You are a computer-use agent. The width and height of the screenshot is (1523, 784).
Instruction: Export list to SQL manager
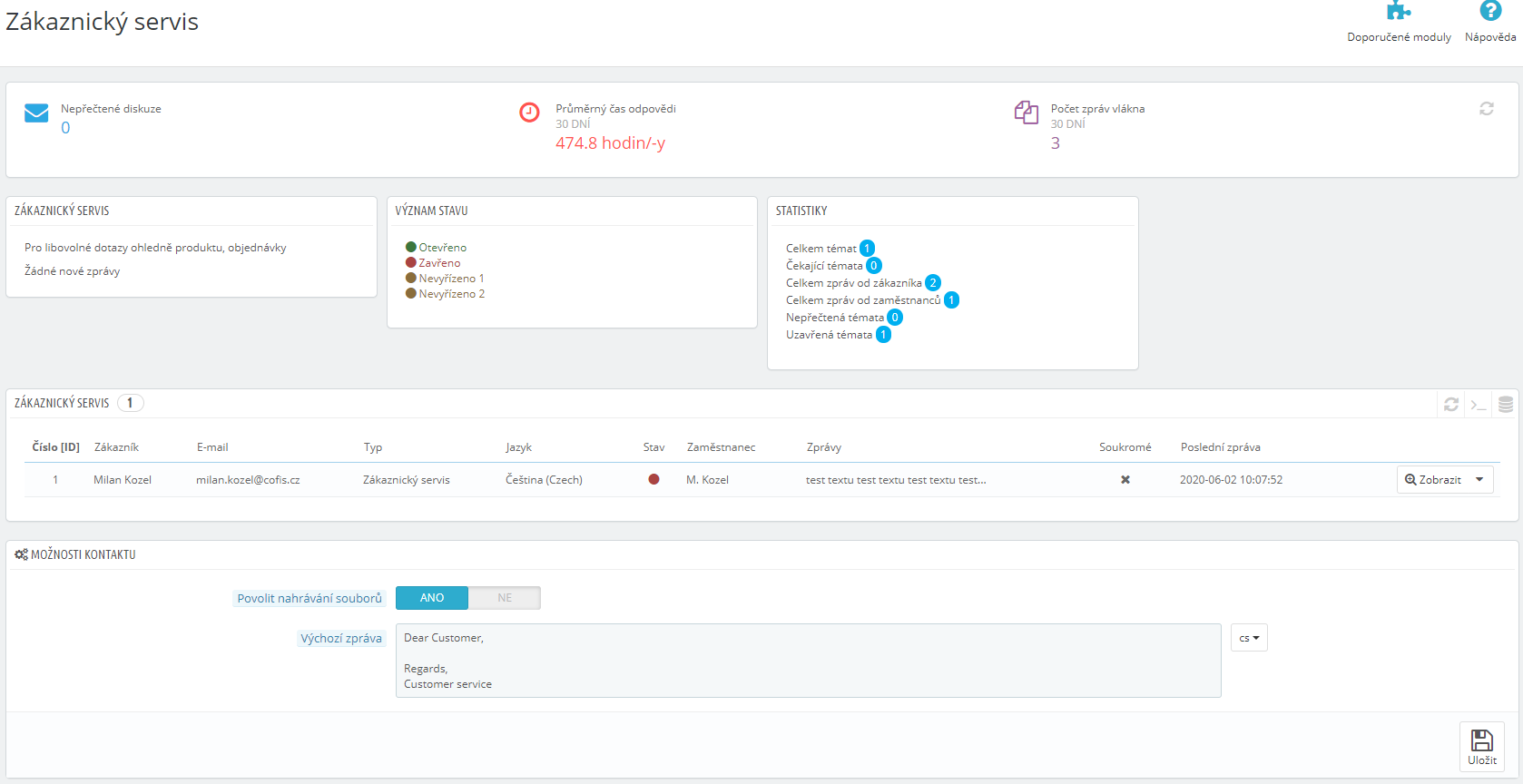coord(1506,405)
